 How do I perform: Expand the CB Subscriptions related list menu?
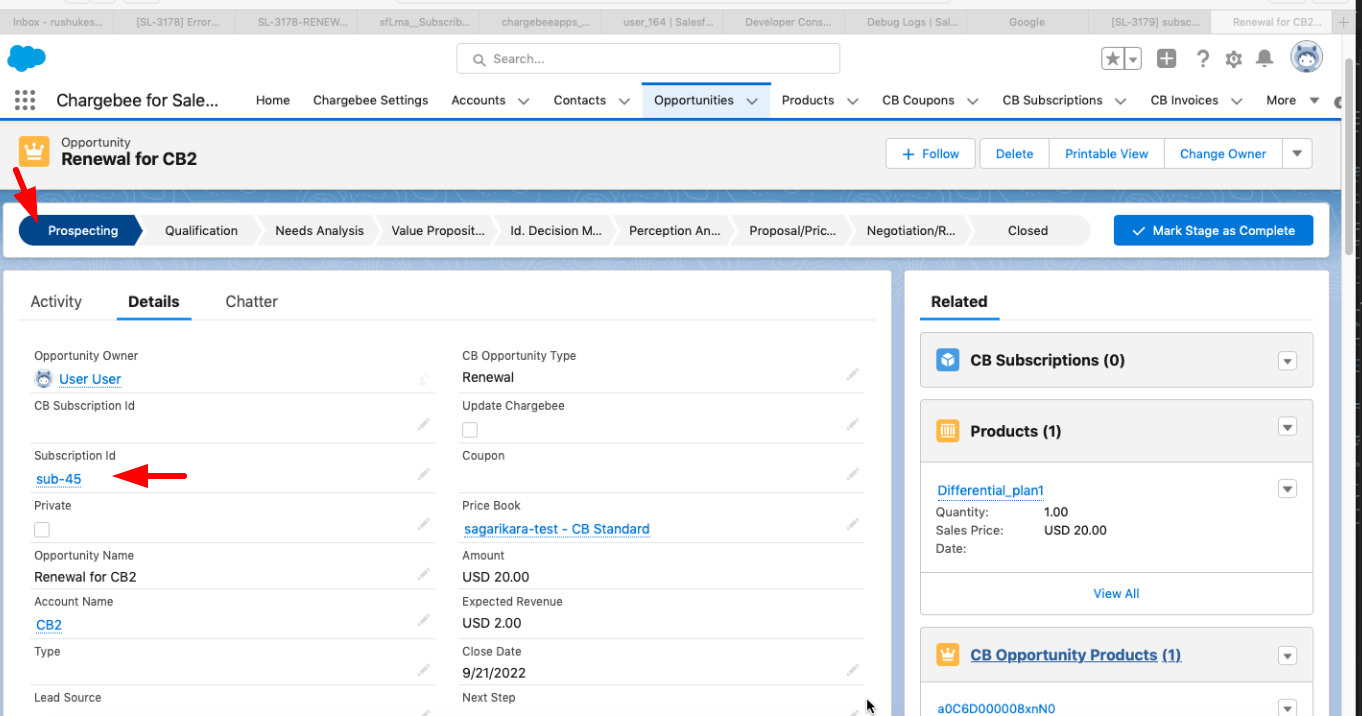[x=1287, y=361]
